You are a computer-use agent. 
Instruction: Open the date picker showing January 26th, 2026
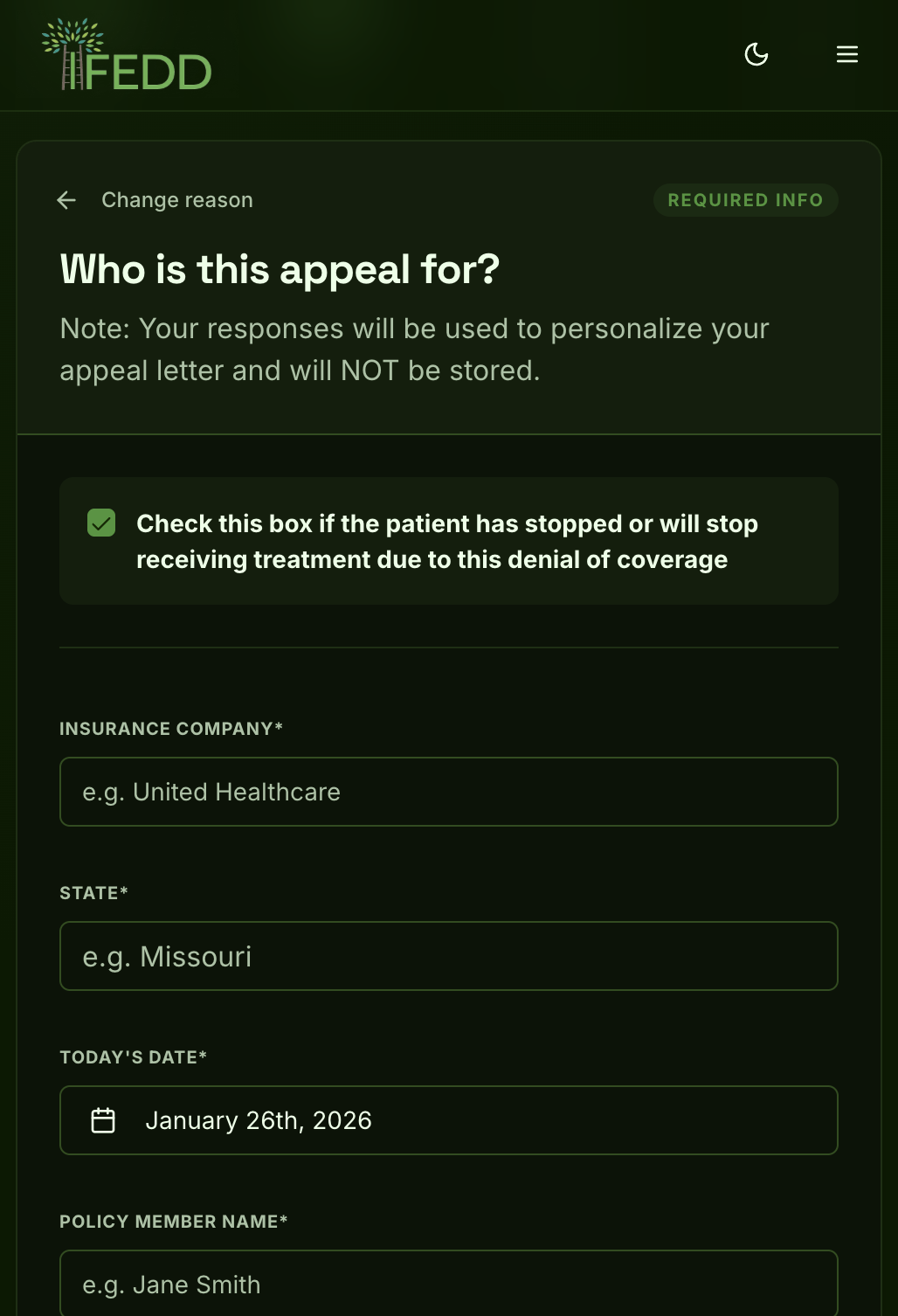(448, 1120)
